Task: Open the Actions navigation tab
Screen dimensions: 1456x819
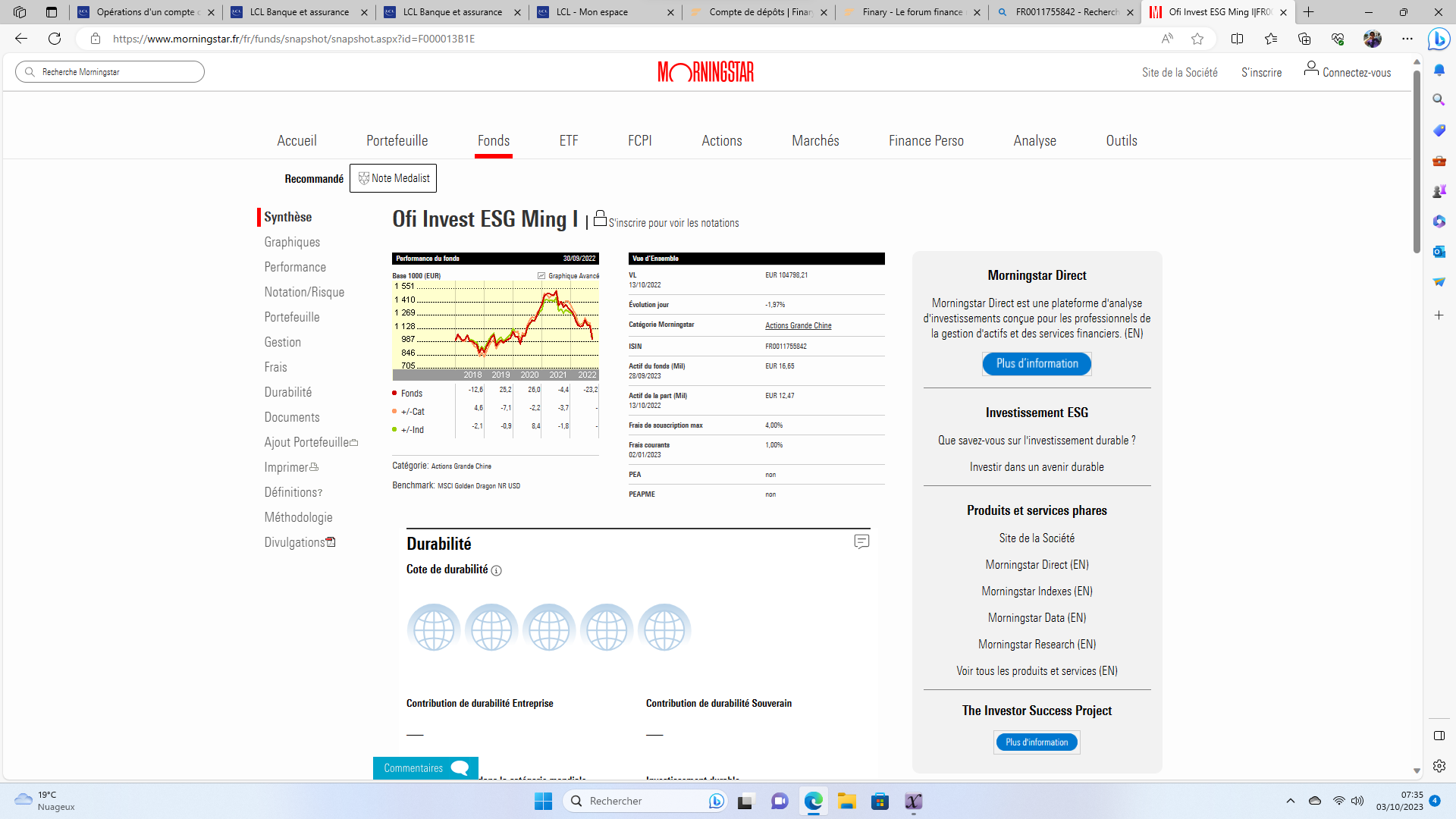Action: 722,141
